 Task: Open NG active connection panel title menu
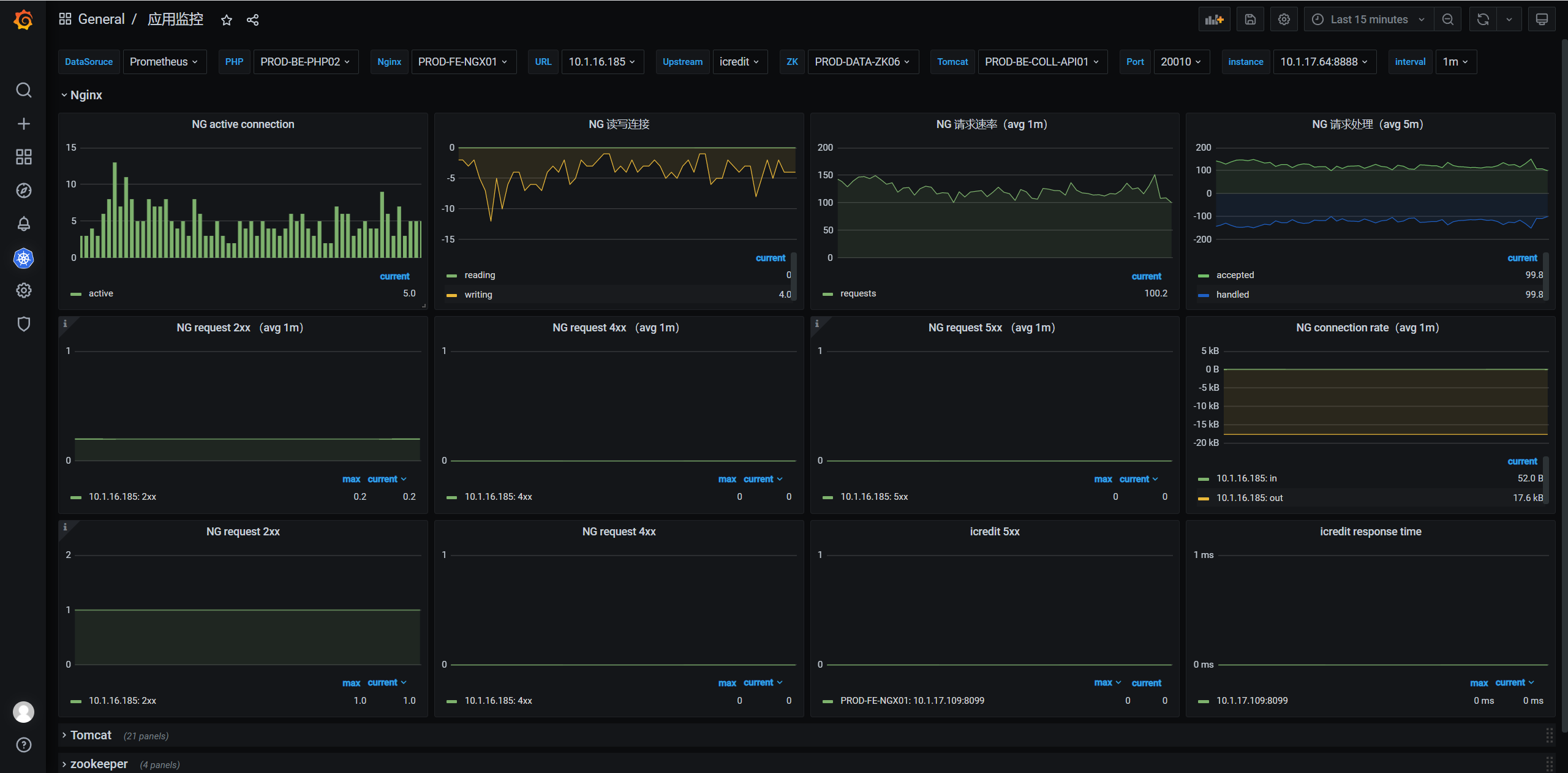coord(243,124)
